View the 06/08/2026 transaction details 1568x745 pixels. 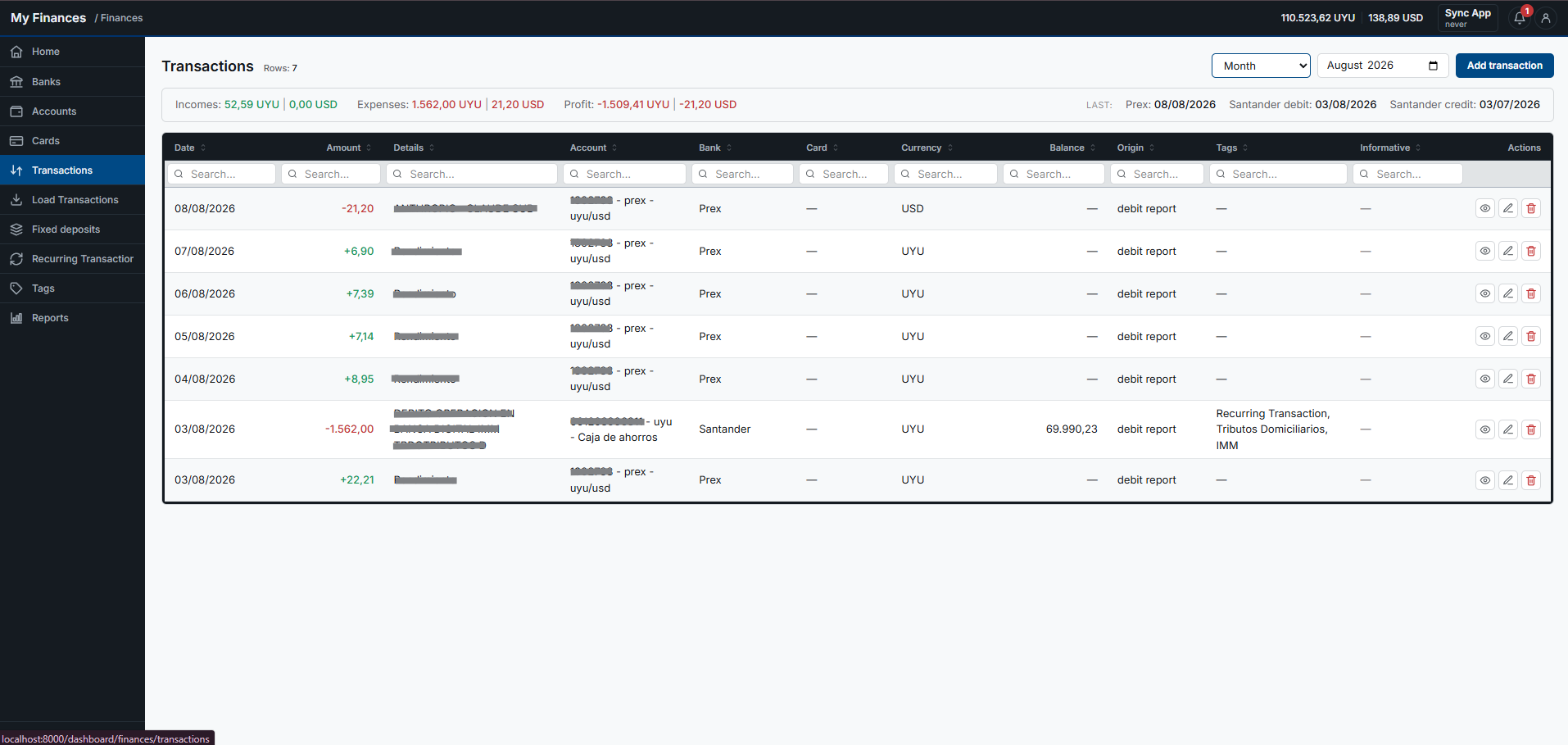coord(1485,293)
